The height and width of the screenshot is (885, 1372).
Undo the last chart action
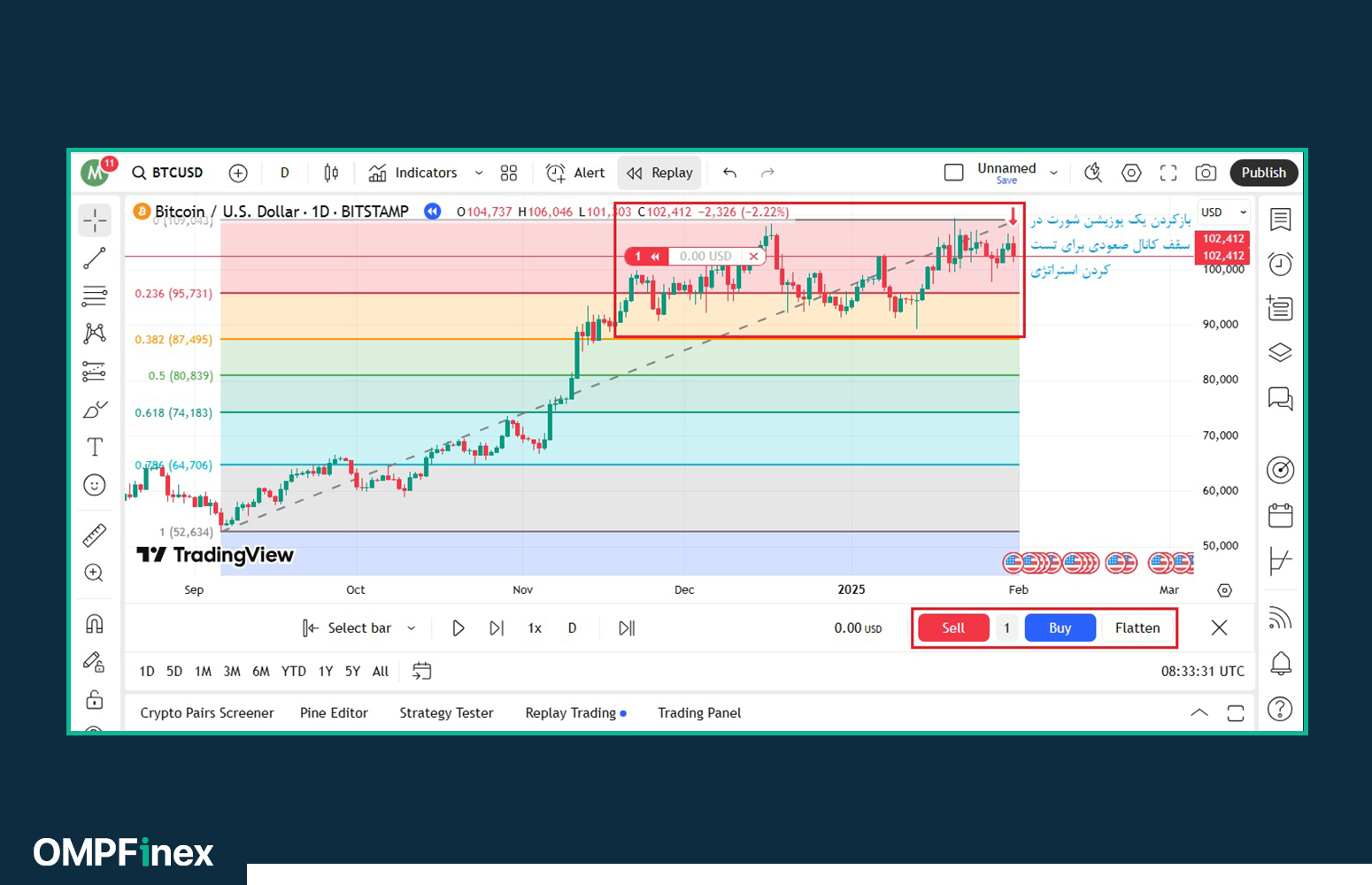pyautogui.click(x=729, y=173)
